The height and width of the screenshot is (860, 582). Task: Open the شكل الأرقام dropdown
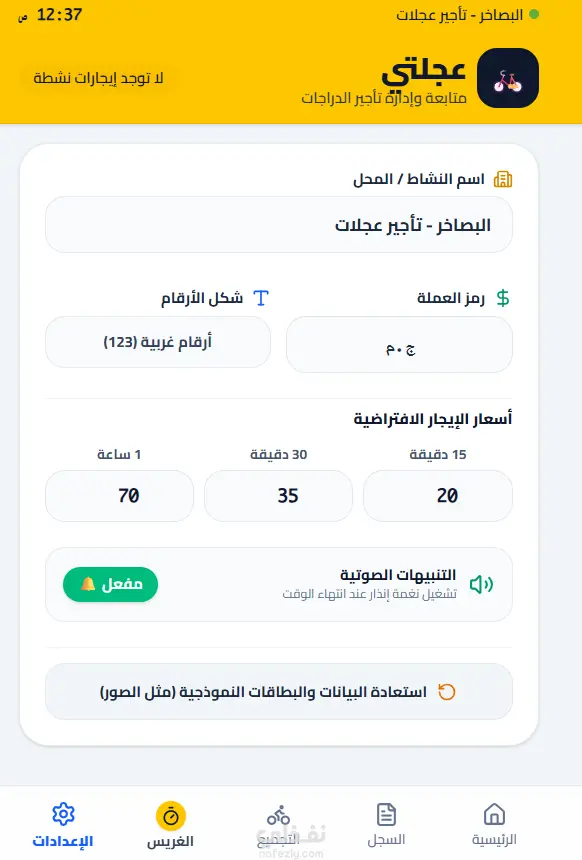(x=158, y=342)
